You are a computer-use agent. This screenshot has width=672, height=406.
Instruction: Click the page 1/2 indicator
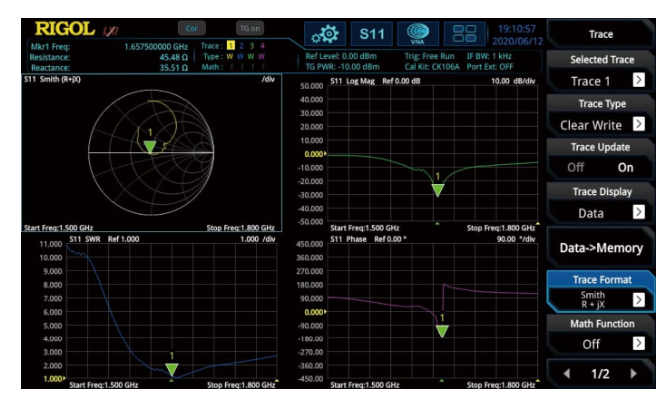pyautogui.click(x=600, y=374)
